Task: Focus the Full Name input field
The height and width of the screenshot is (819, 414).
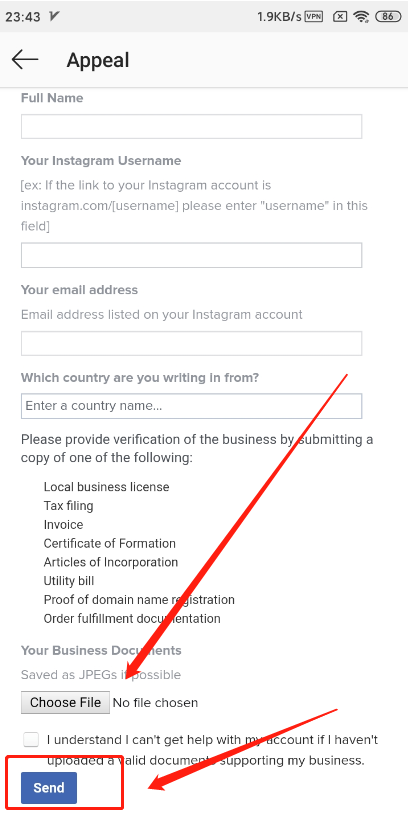Action: (x=192, y=126)
